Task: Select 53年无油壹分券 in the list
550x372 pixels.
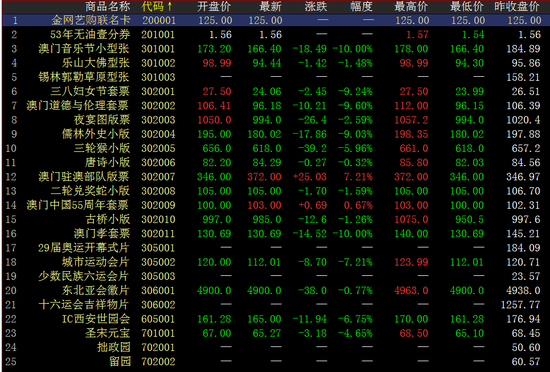Action: pyautogui.click(x=90, y=34)
